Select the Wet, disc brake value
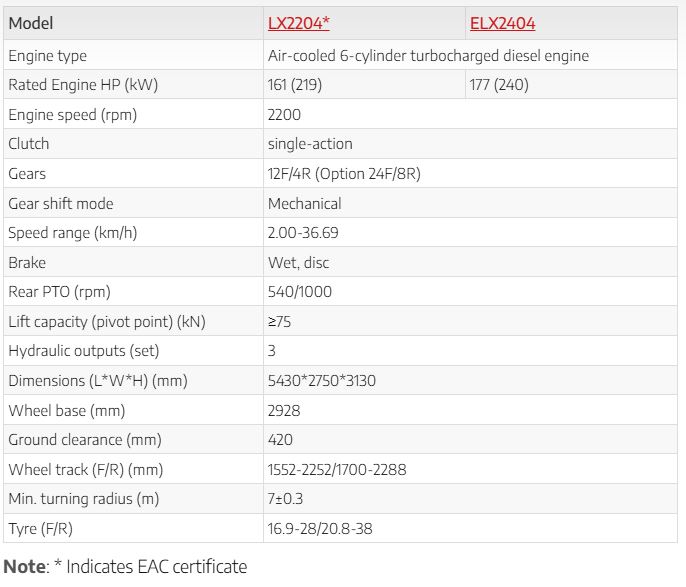The image size is (686, 587). pyautogui.click(x=298, y=263)
